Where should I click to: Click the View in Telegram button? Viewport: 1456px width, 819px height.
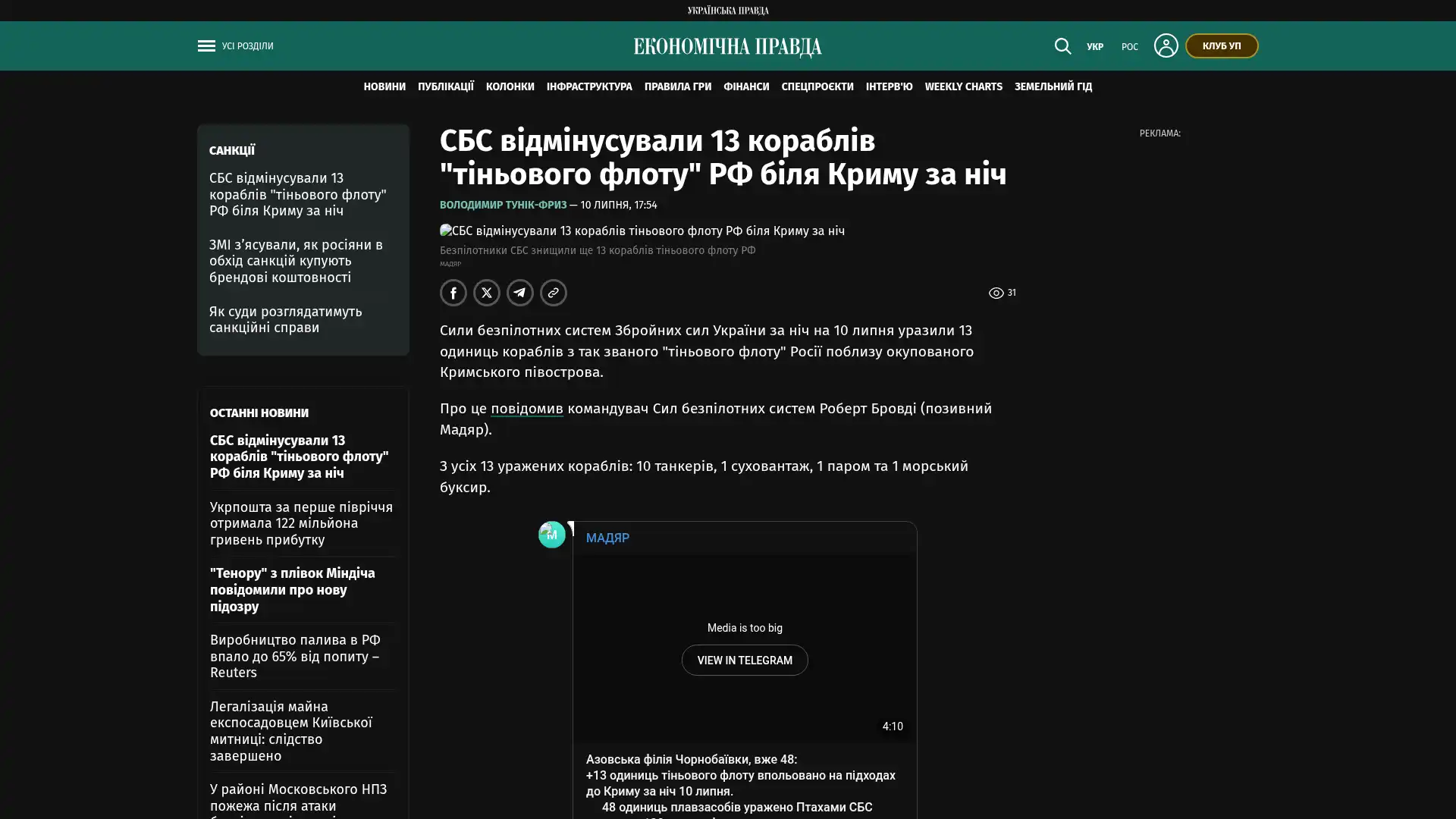coord(745,661)
